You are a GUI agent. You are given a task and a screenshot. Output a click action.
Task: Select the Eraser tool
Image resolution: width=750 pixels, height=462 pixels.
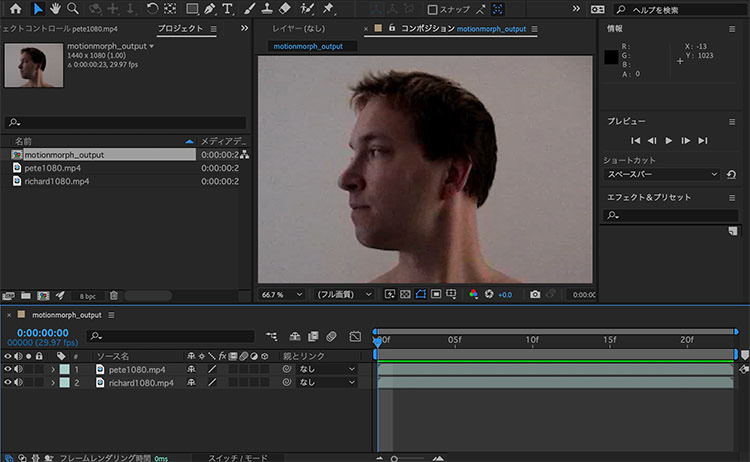[x=284, y=9]
